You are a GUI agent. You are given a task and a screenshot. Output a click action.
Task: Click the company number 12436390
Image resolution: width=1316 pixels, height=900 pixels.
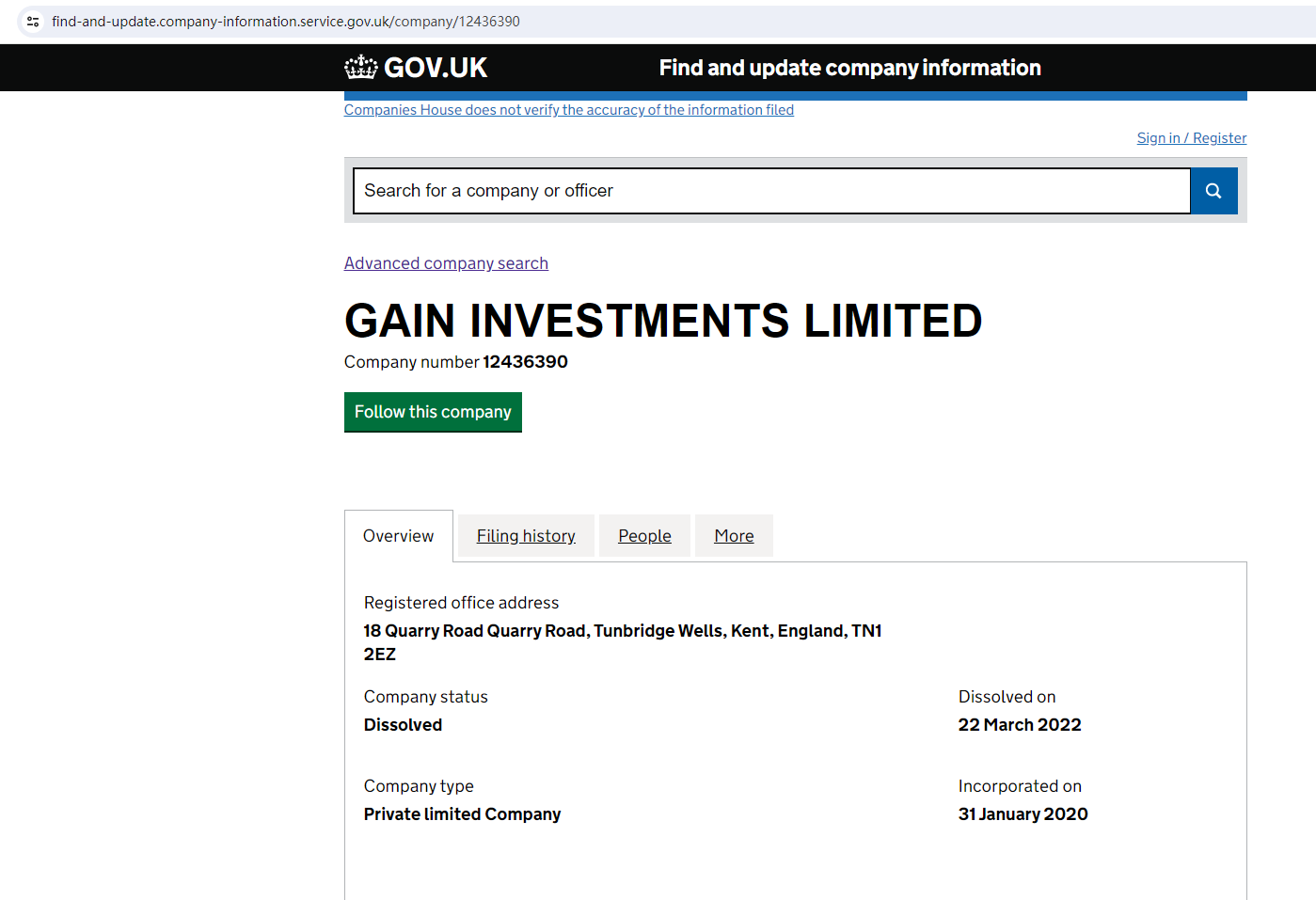tap(525, 362)
